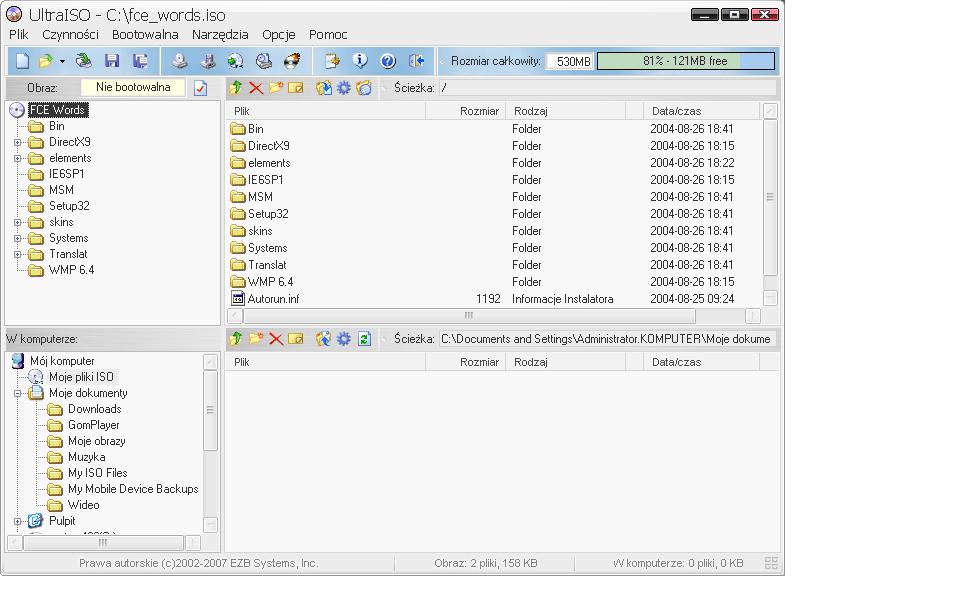Click the green Refresh icon in the local toolbar

click(364, 339)
